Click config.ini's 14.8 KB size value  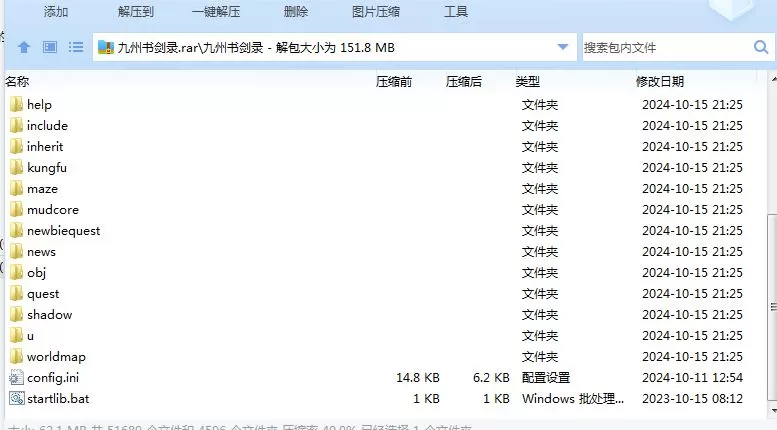(x=418, y=377)
